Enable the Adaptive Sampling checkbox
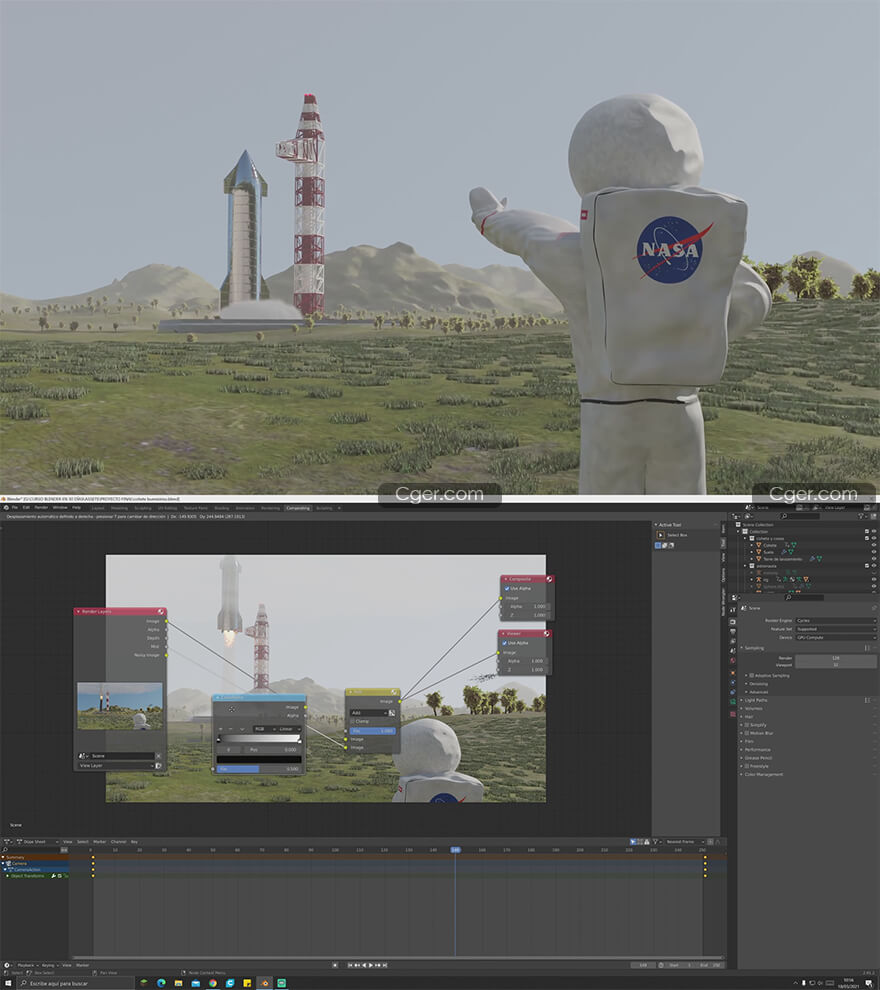880x990 pixels. click(751, 676)
